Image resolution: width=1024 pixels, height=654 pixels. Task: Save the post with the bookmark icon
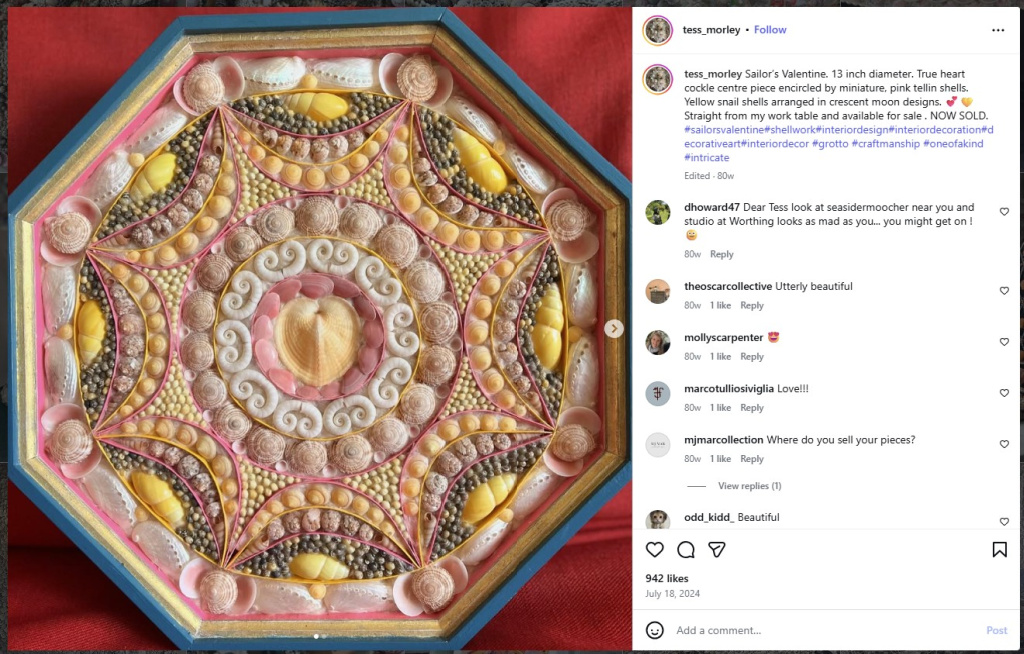(x=999, y=550)
